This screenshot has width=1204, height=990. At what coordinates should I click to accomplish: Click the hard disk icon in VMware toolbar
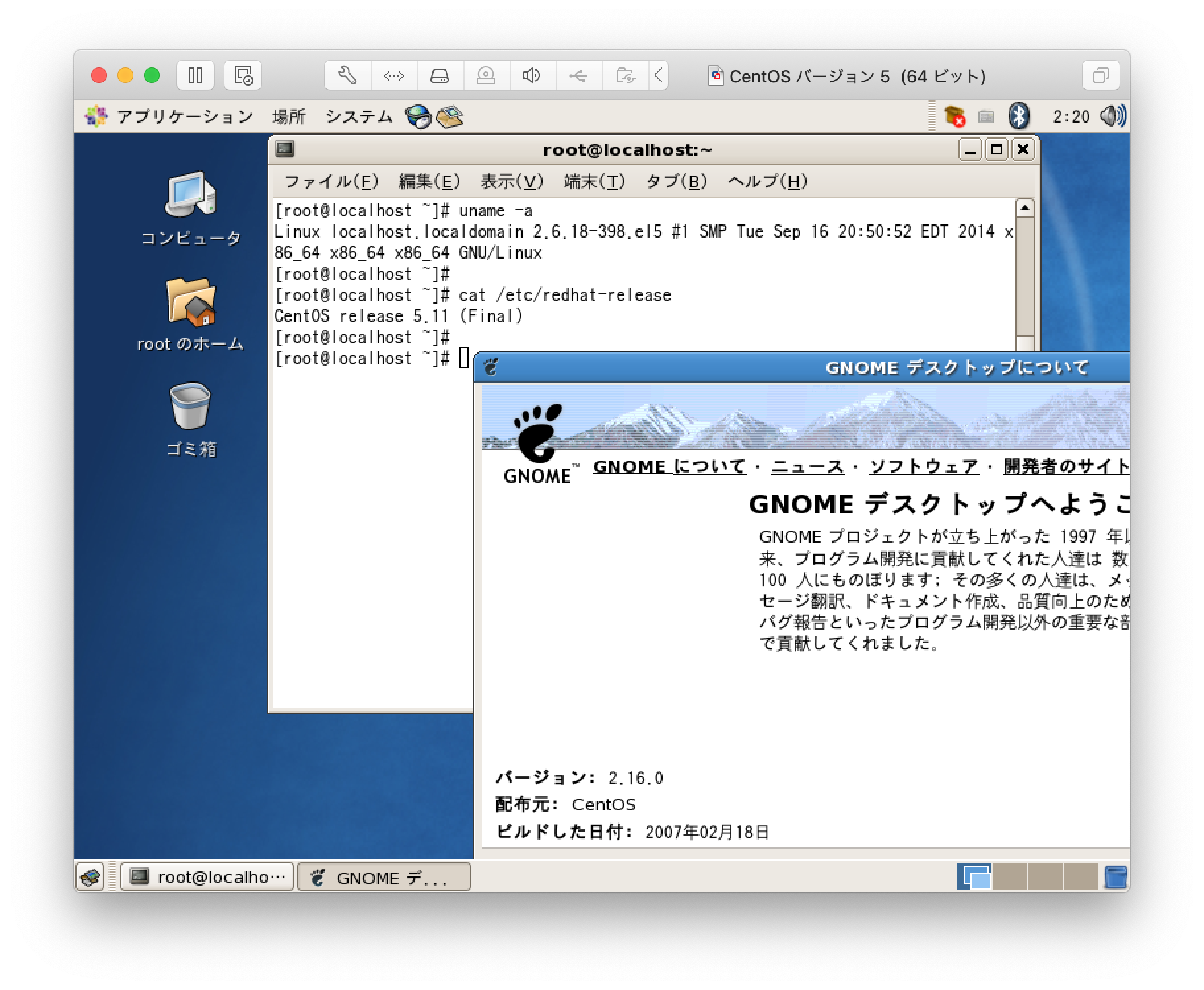[440, 75]
